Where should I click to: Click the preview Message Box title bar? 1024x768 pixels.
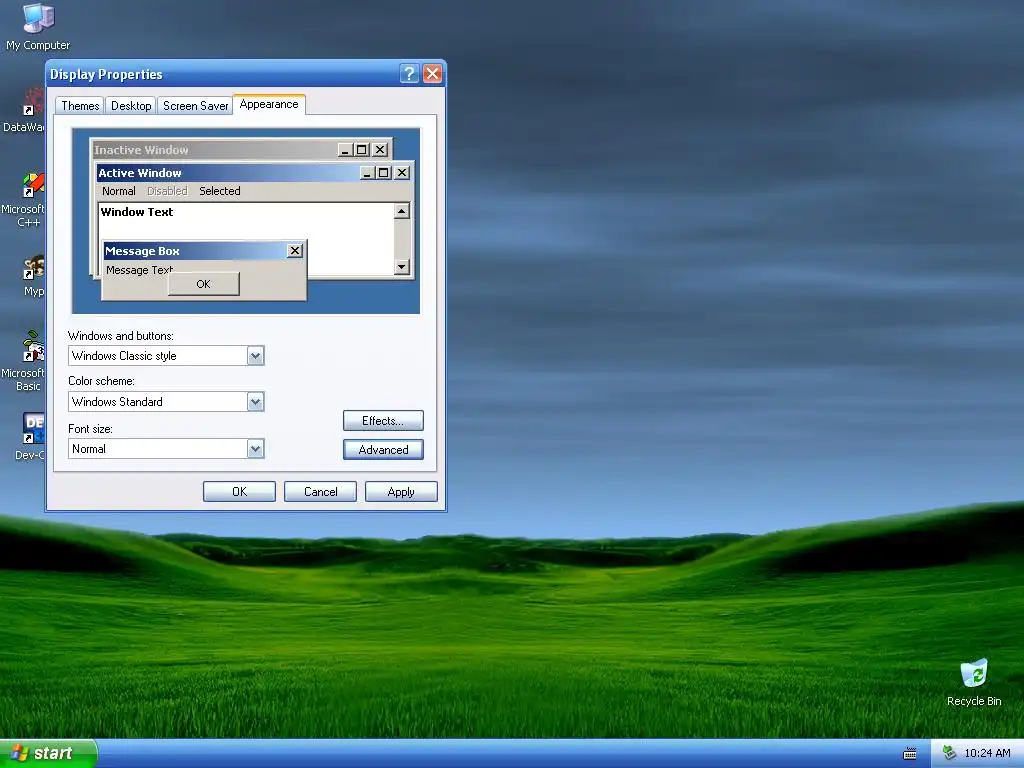pyautogui.click(x=204, y=251)
